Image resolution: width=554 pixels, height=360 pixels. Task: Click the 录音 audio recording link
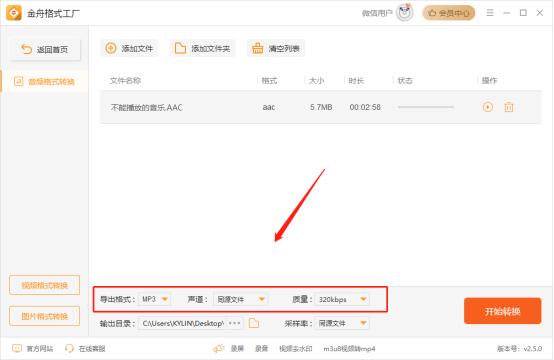261,349
